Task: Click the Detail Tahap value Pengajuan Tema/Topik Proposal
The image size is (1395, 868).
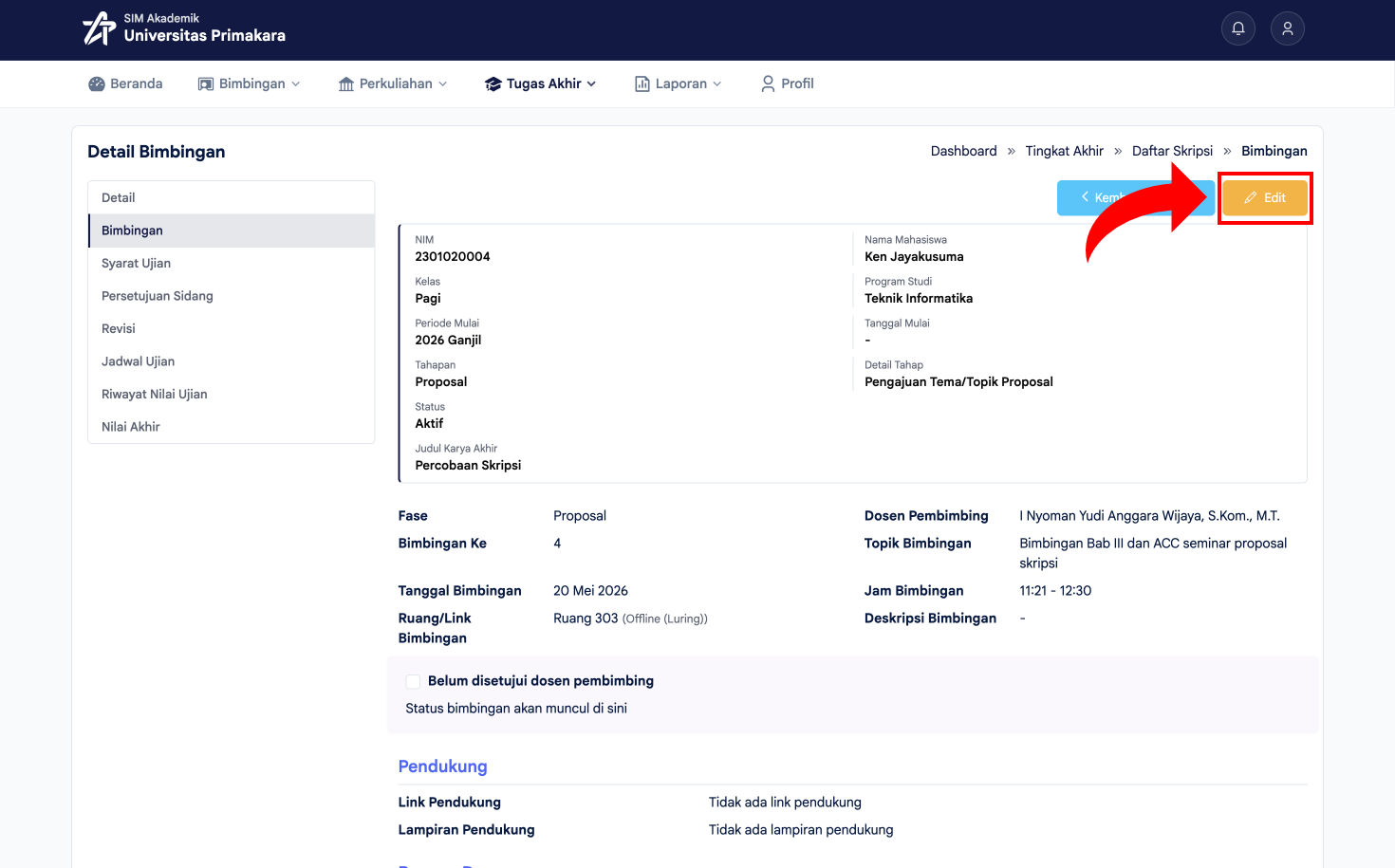Action: click(x=958, y=381)
